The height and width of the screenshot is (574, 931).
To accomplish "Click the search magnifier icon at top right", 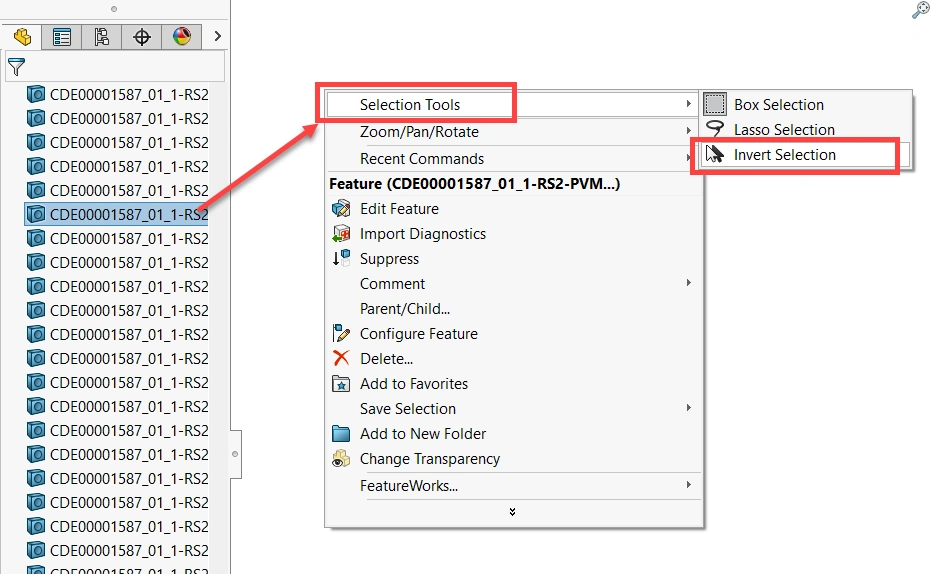I will 920,10.
